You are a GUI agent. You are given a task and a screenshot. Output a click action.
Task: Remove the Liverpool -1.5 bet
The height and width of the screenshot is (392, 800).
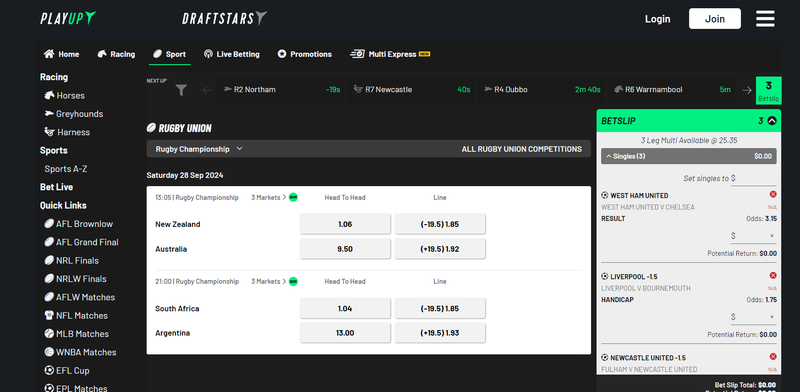772,276
